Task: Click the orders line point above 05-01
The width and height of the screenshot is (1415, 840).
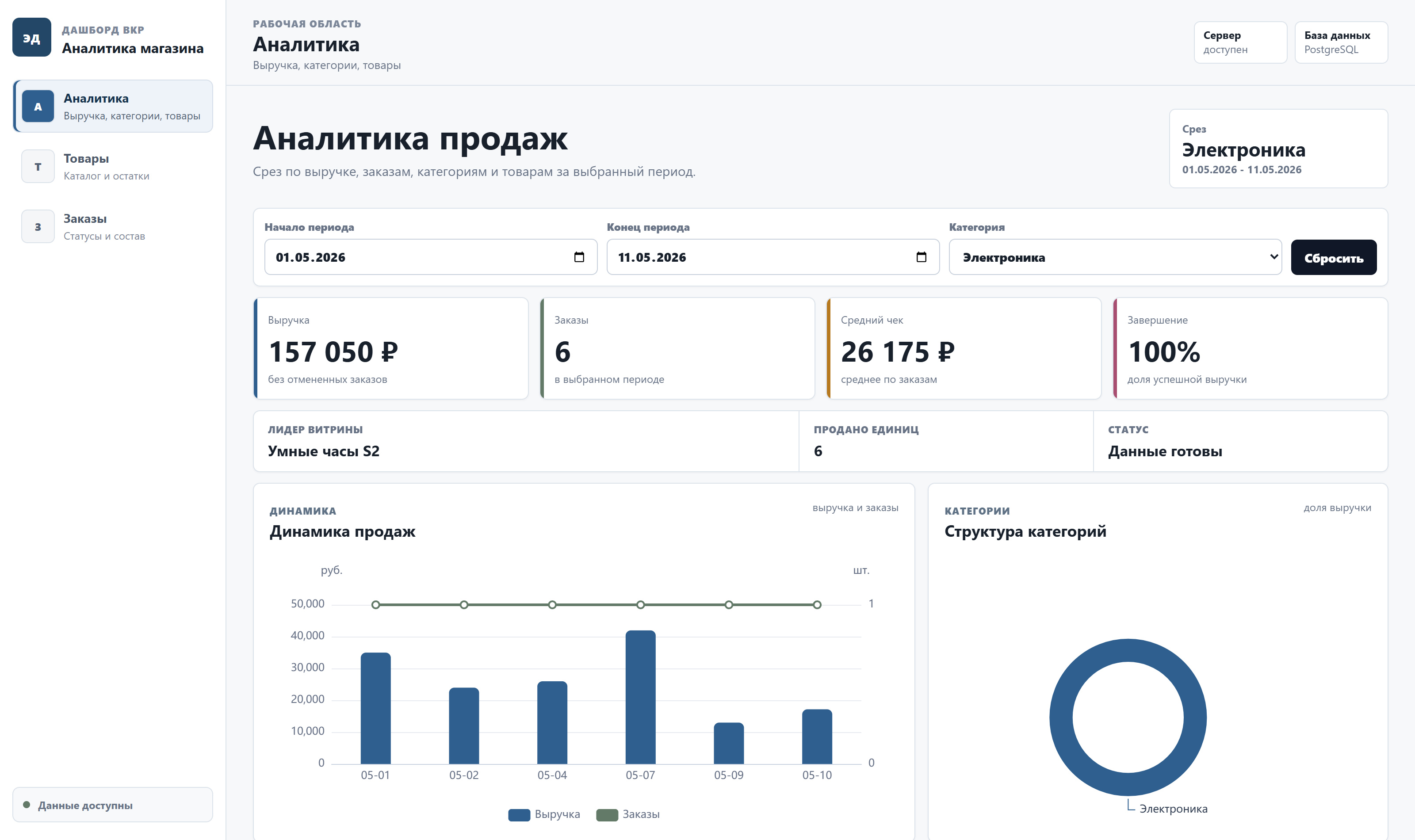Action: 376,604
